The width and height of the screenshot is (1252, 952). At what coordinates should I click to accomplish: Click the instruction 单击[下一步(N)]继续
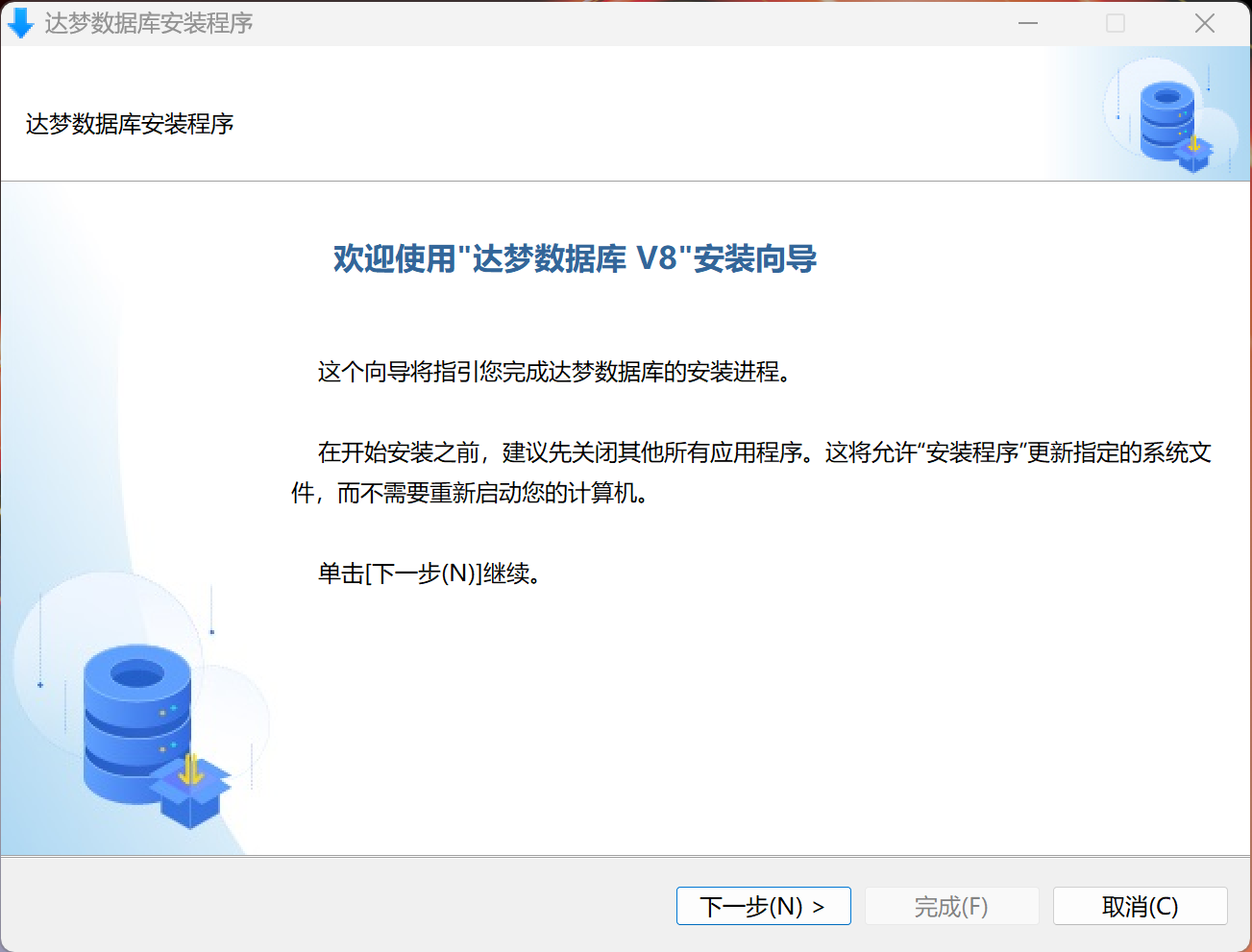pyautogui.click(x=430, y=574)
